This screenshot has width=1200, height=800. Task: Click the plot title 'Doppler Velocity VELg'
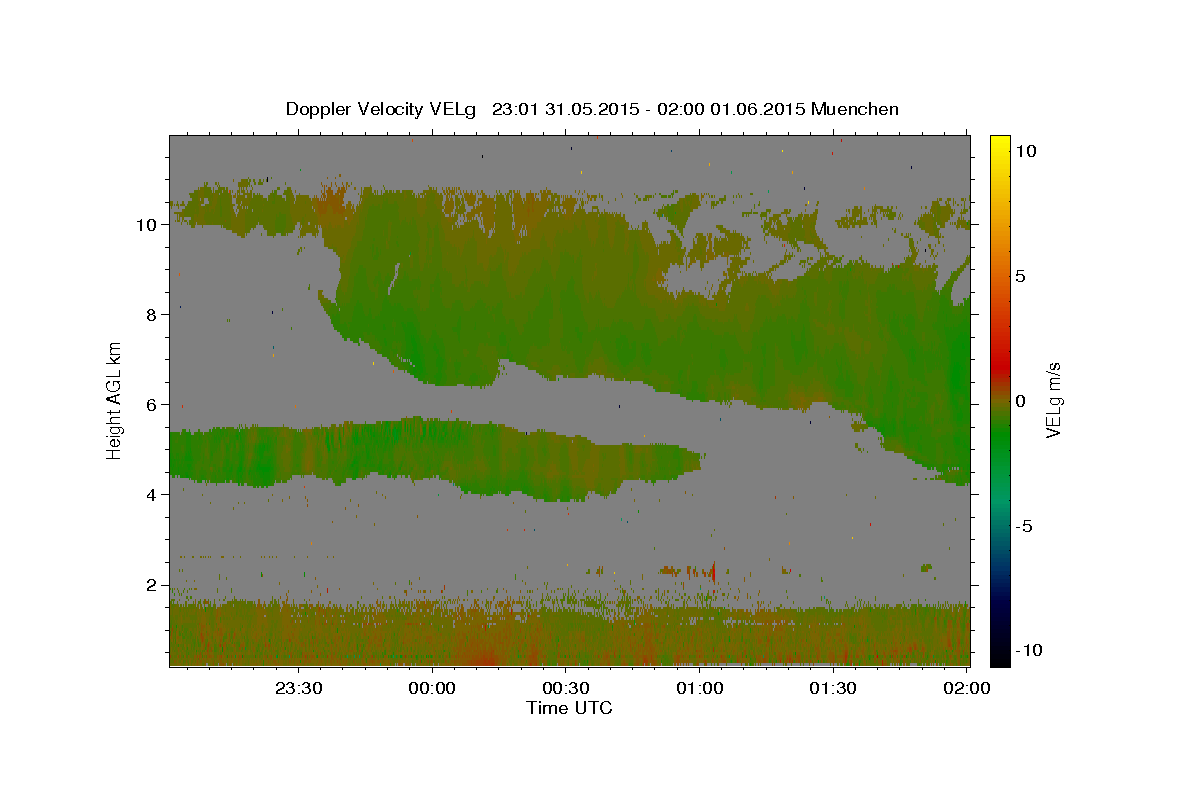pyautogui.click(x=380, y=109)
